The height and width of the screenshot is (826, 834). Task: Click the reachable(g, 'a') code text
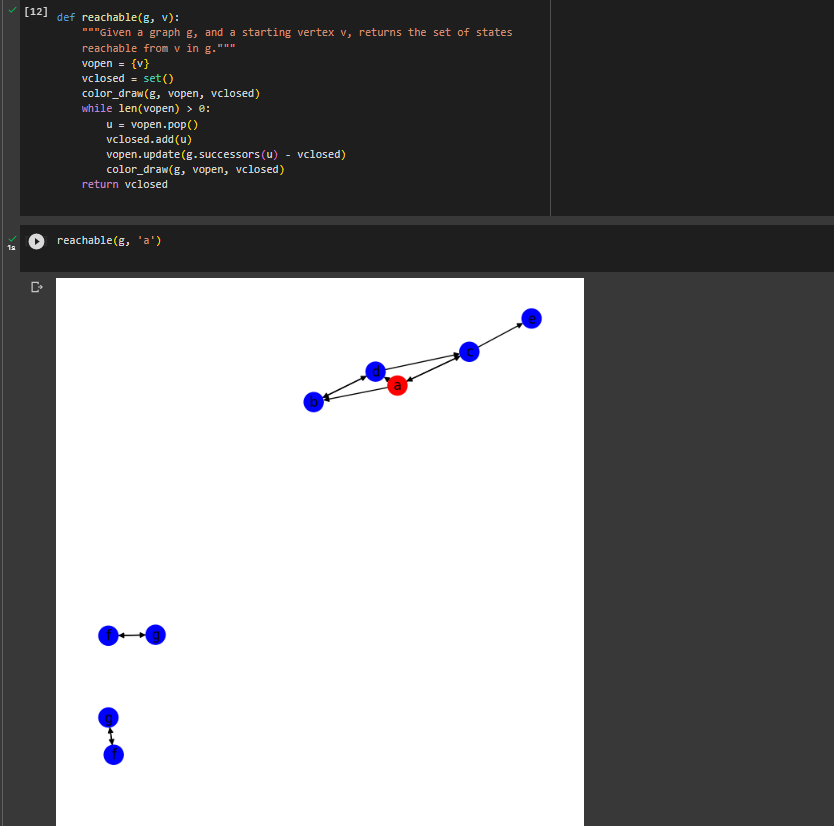108,240
